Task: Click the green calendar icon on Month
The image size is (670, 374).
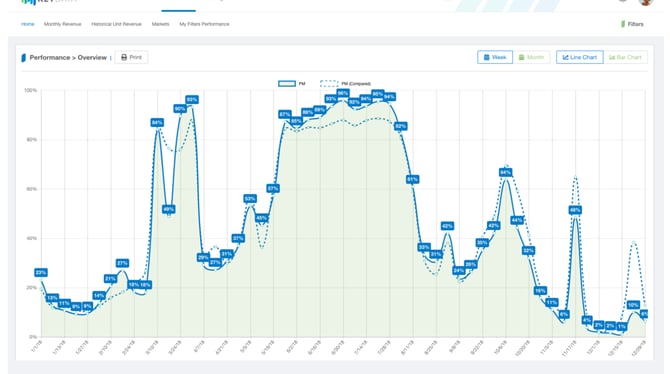Action: coord(521,57)
